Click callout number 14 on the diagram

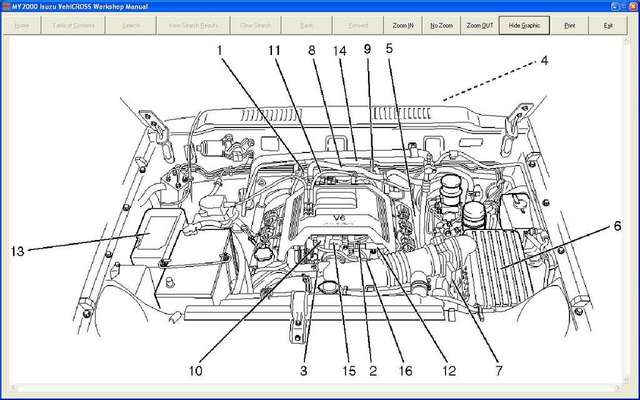(340, 51)
